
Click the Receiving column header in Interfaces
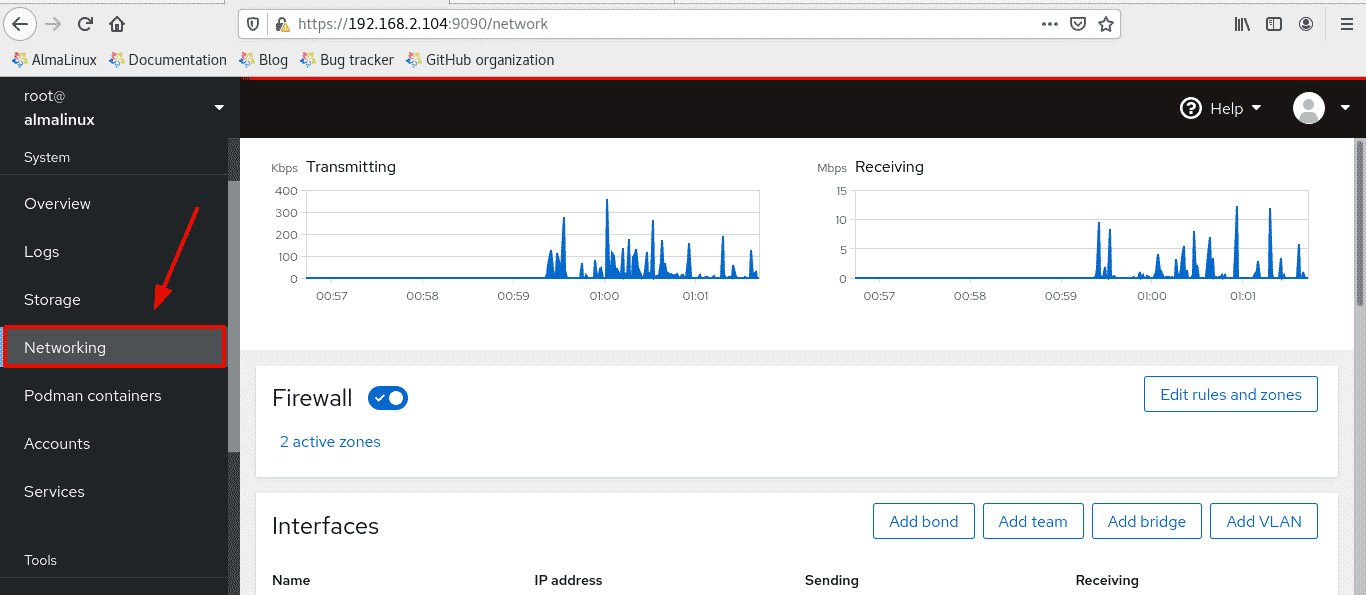coord(1107,580)
